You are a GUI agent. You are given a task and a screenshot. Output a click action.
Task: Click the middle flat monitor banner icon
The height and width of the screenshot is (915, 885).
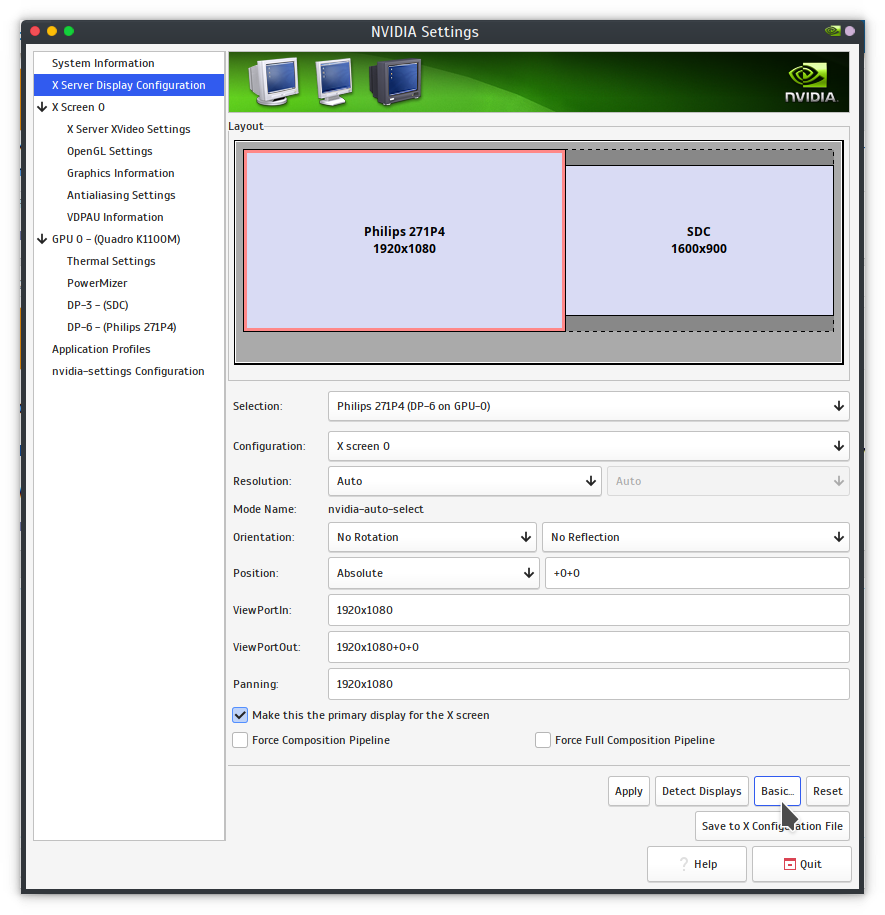(333, 82)
